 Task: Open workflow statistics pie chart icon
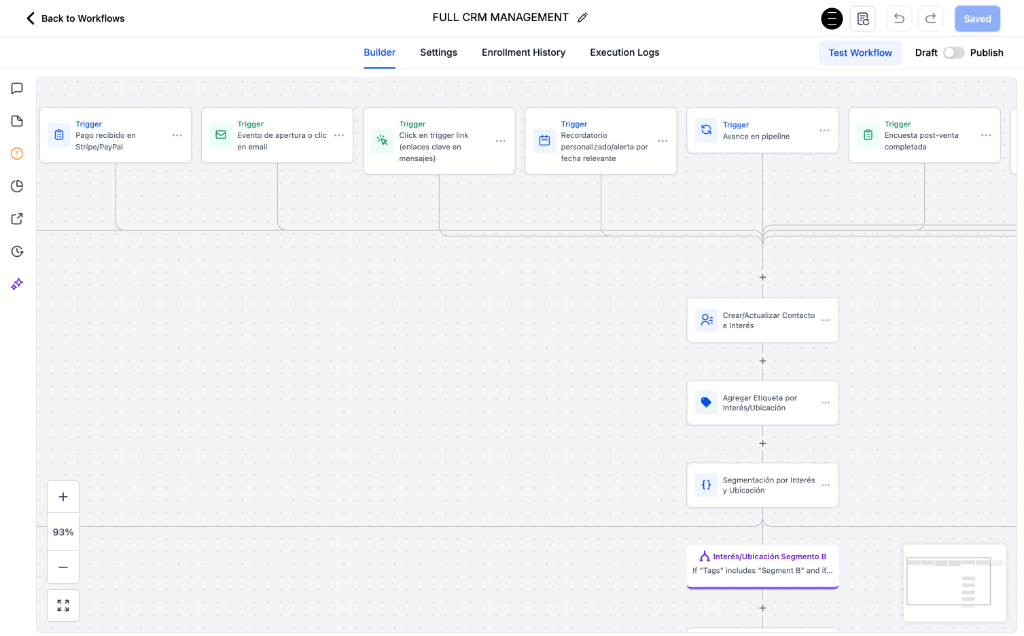[16, 186]
